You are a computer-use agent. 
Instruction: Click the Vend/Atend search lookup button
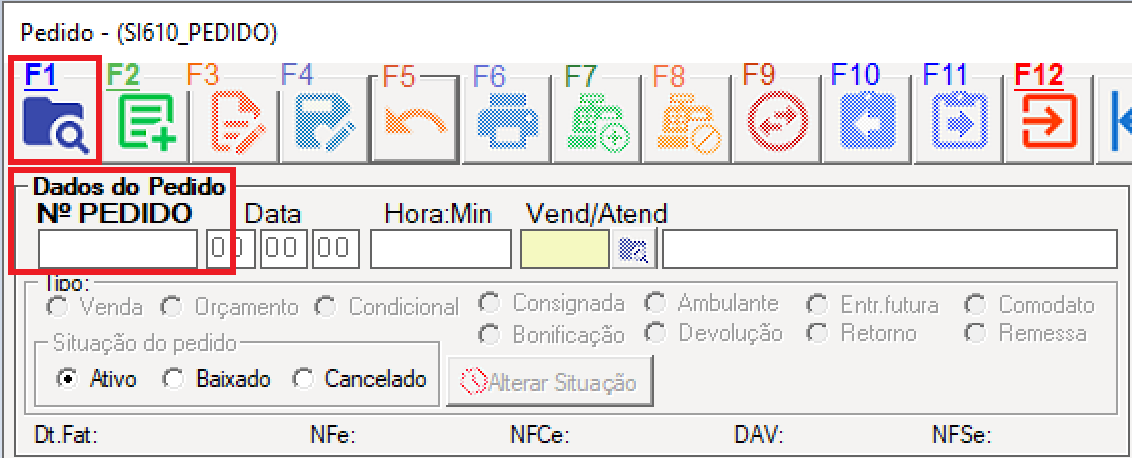(x=633, y=250)
